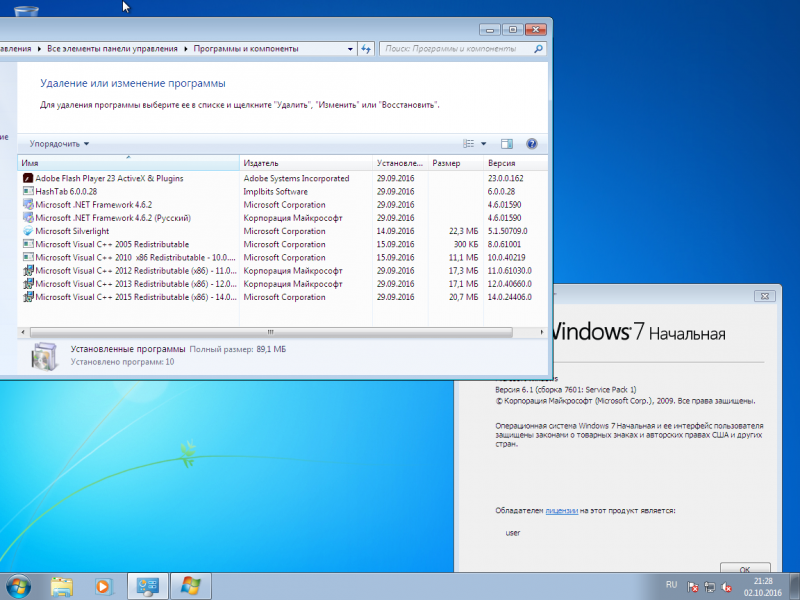Open Windows Media Player from taskbar

104,587
